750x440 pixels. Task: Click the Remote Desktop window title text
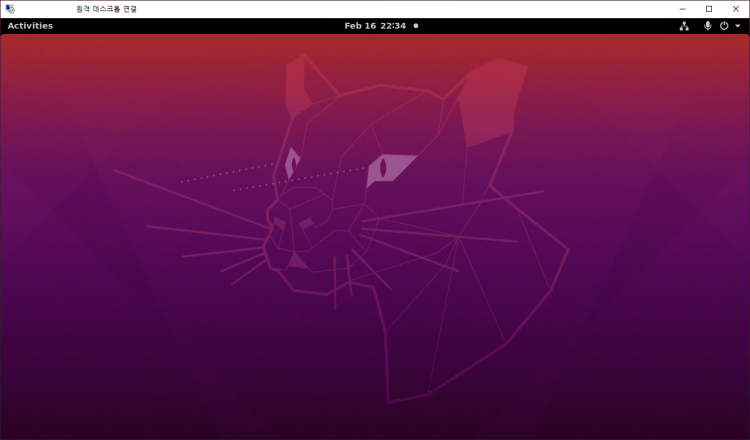[x=107, y=9]
